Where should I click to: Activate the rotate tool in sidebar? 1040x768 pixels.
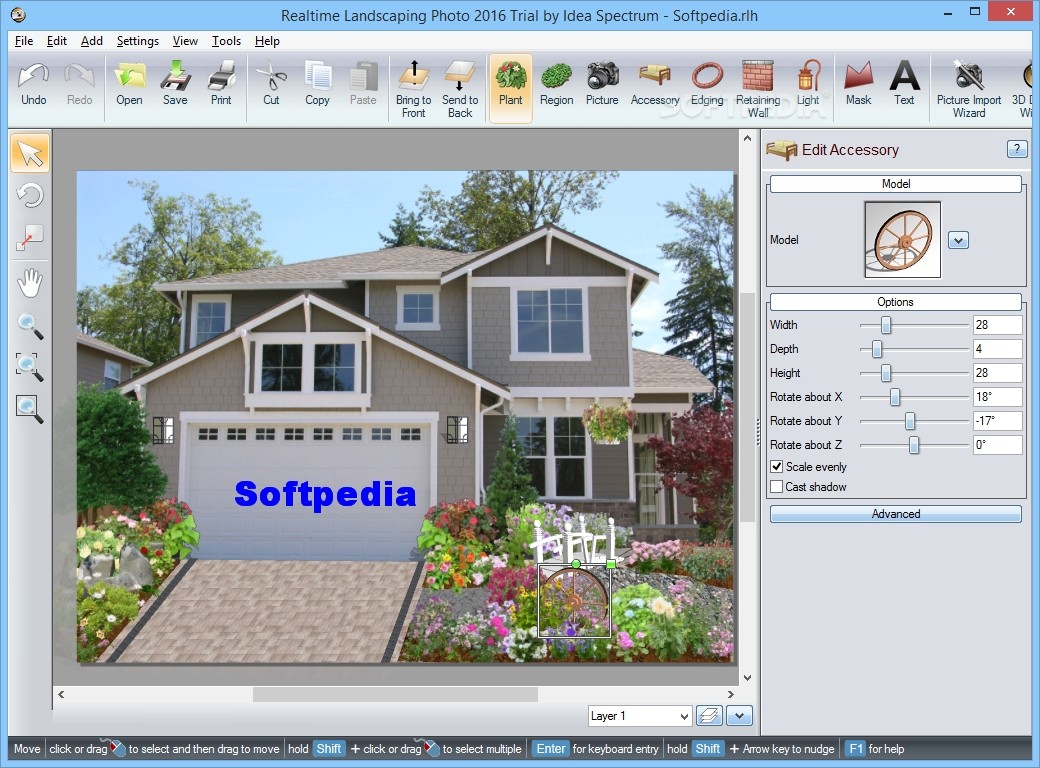pos(30,196)
